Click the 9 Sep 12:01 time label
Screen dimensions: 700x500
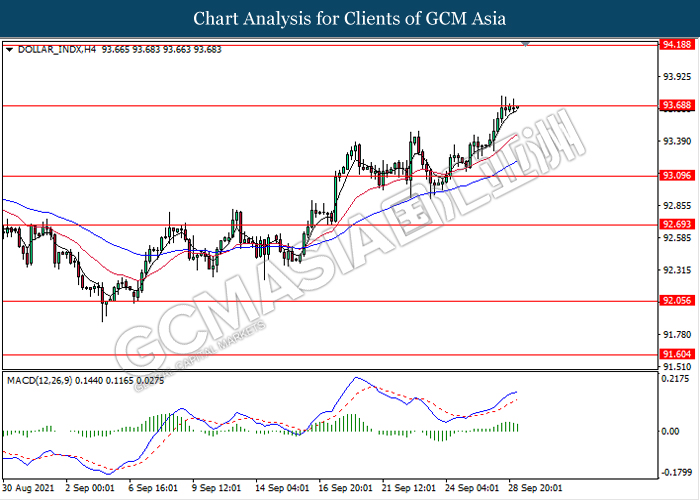[217, 488]
